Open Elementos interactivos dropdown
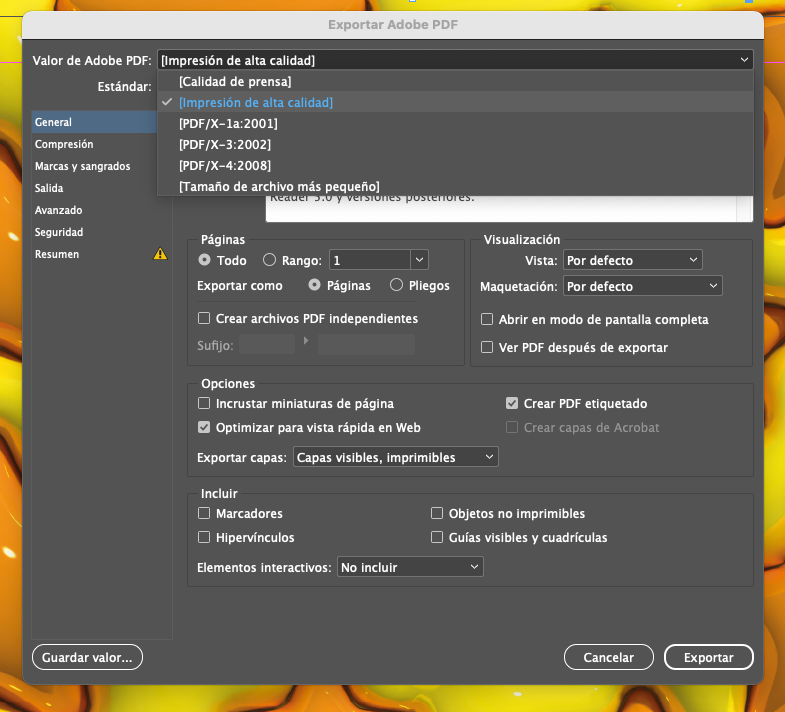785x712 pixels. pyautogui.click(x=410, y=567)
